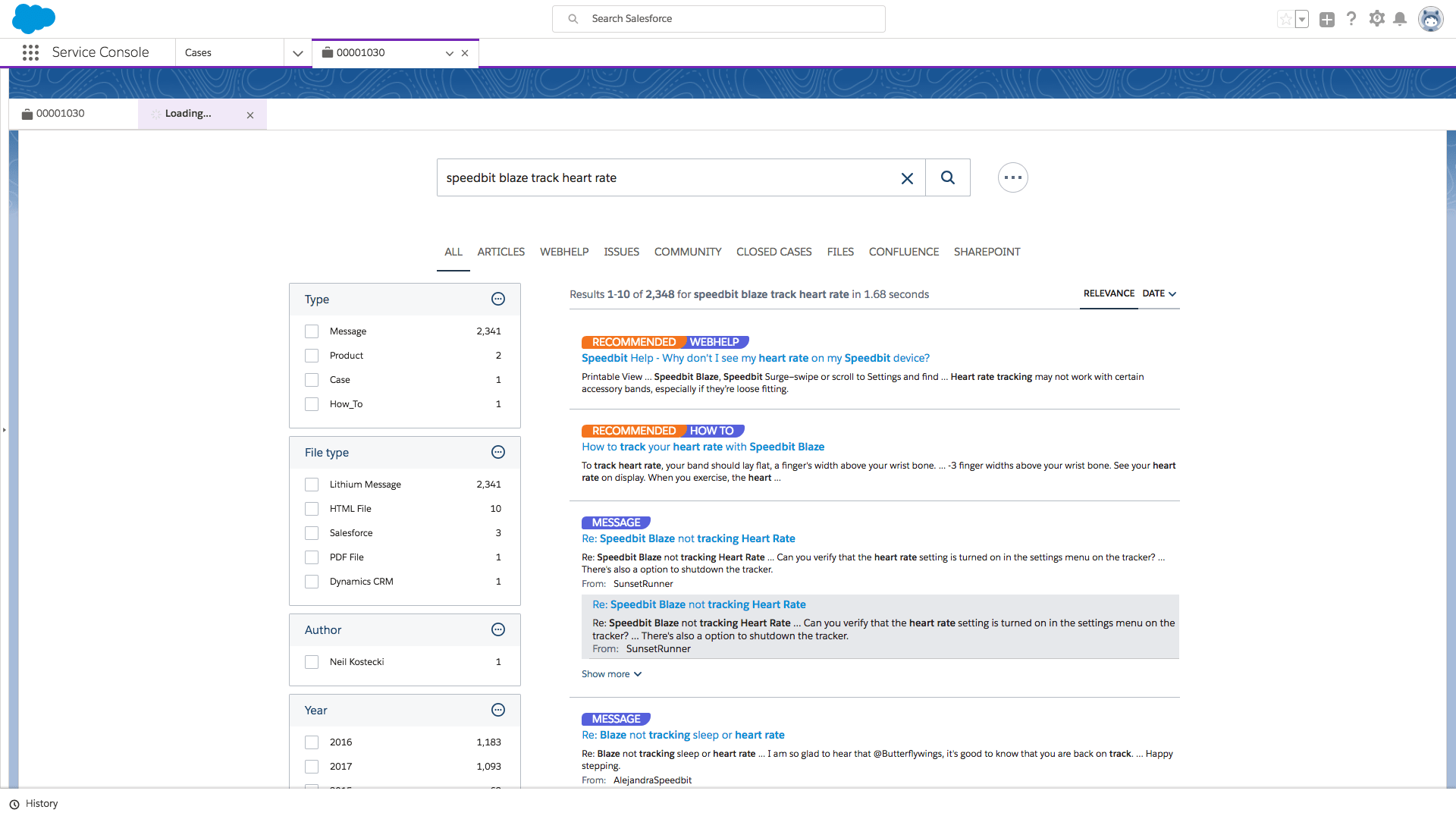Click the first 'SunsetRunner' author name

pyautogui.click(x=643, y=584)
